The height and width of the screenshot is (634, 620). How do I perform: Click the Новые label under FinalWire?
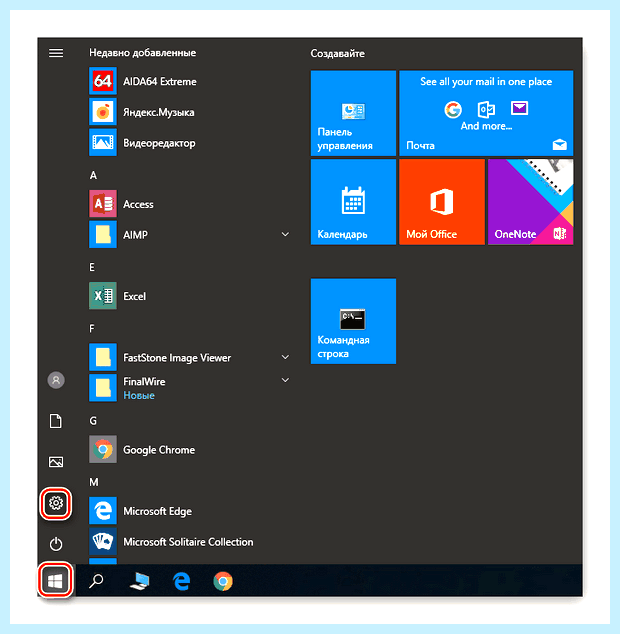[x=139, y=395]
